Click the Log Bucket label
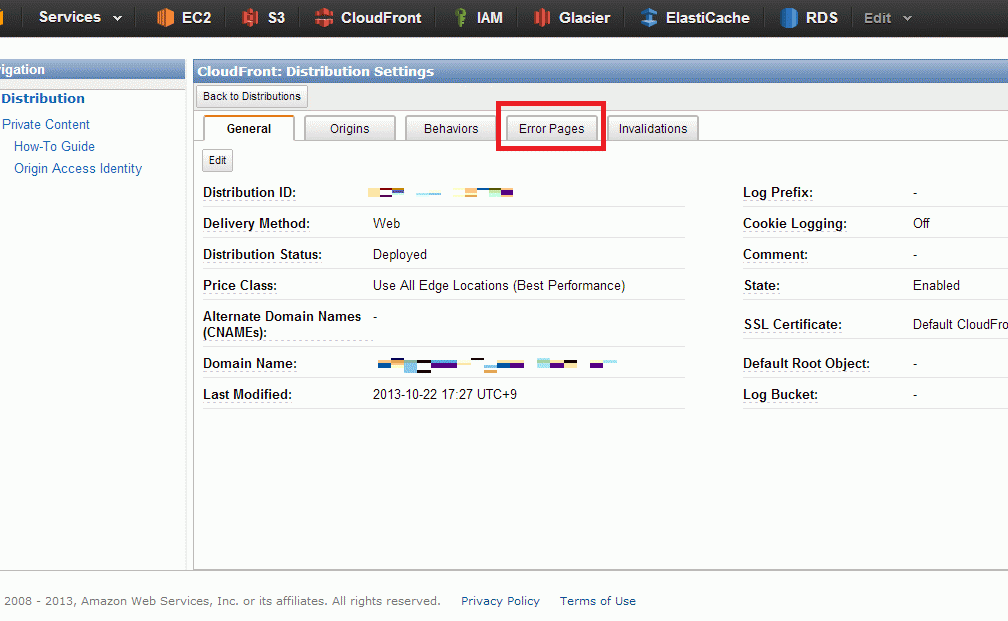Image resolution: width=1008 pixels, height=621 pixels. 780,394
